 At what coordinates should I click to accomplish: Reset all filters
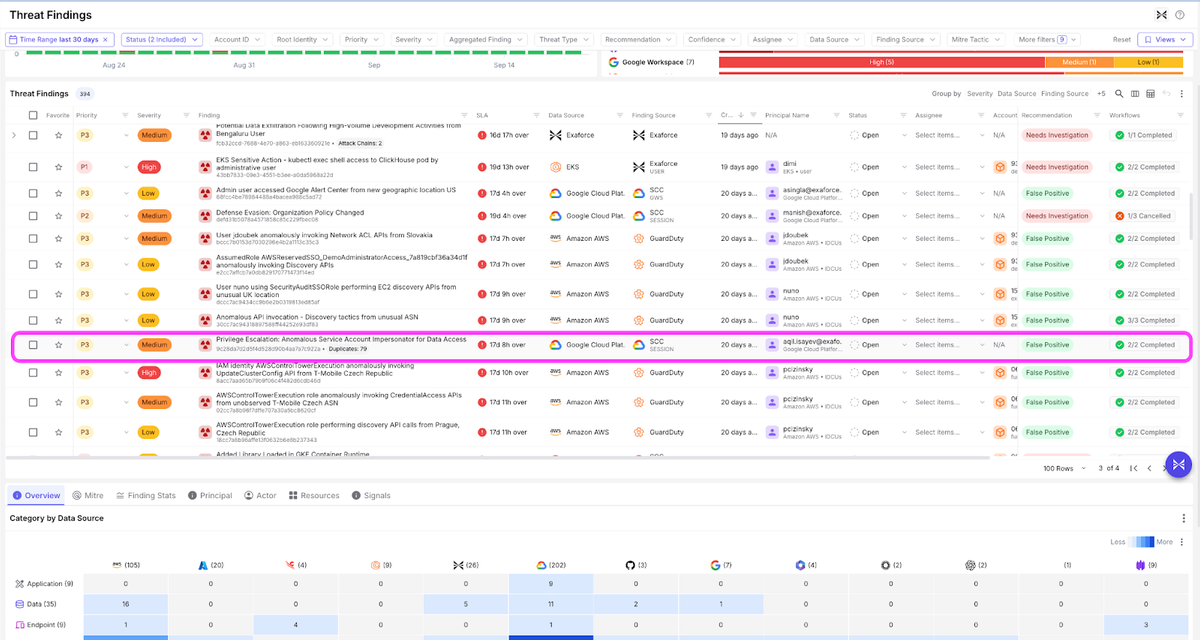coord(1122,40)
